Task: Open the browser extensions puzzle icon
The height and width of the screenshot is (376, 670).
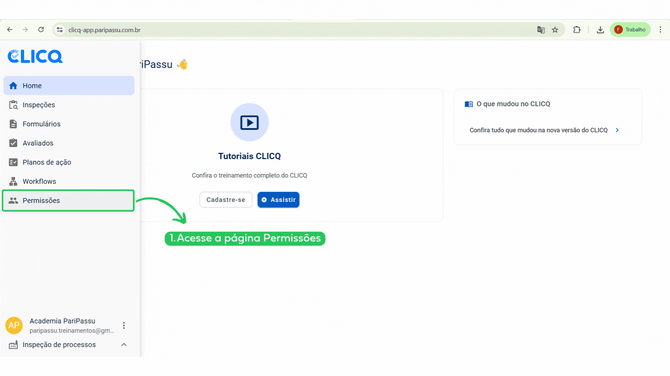Action: click(577, 29)
